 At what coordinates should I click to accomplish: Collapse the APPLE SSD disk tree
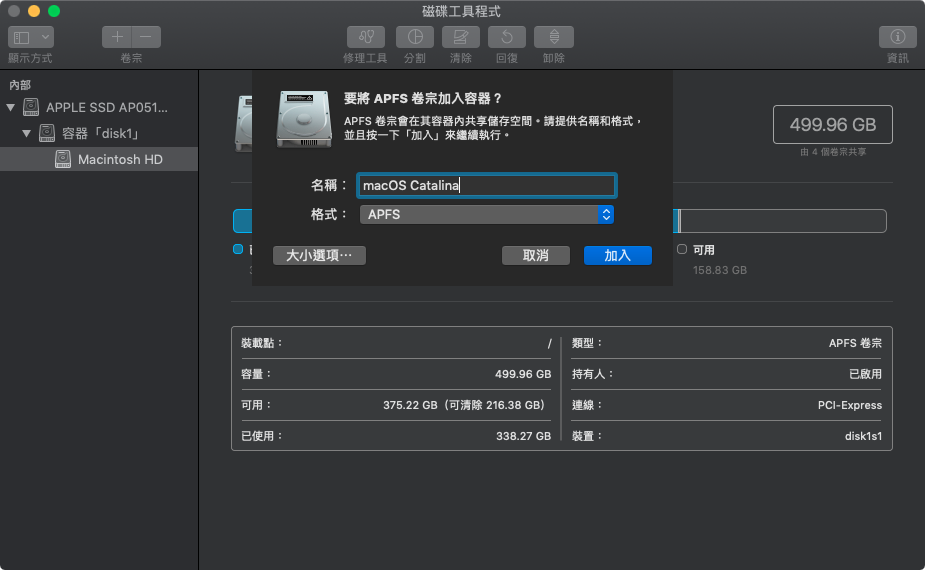click(11, 107)
